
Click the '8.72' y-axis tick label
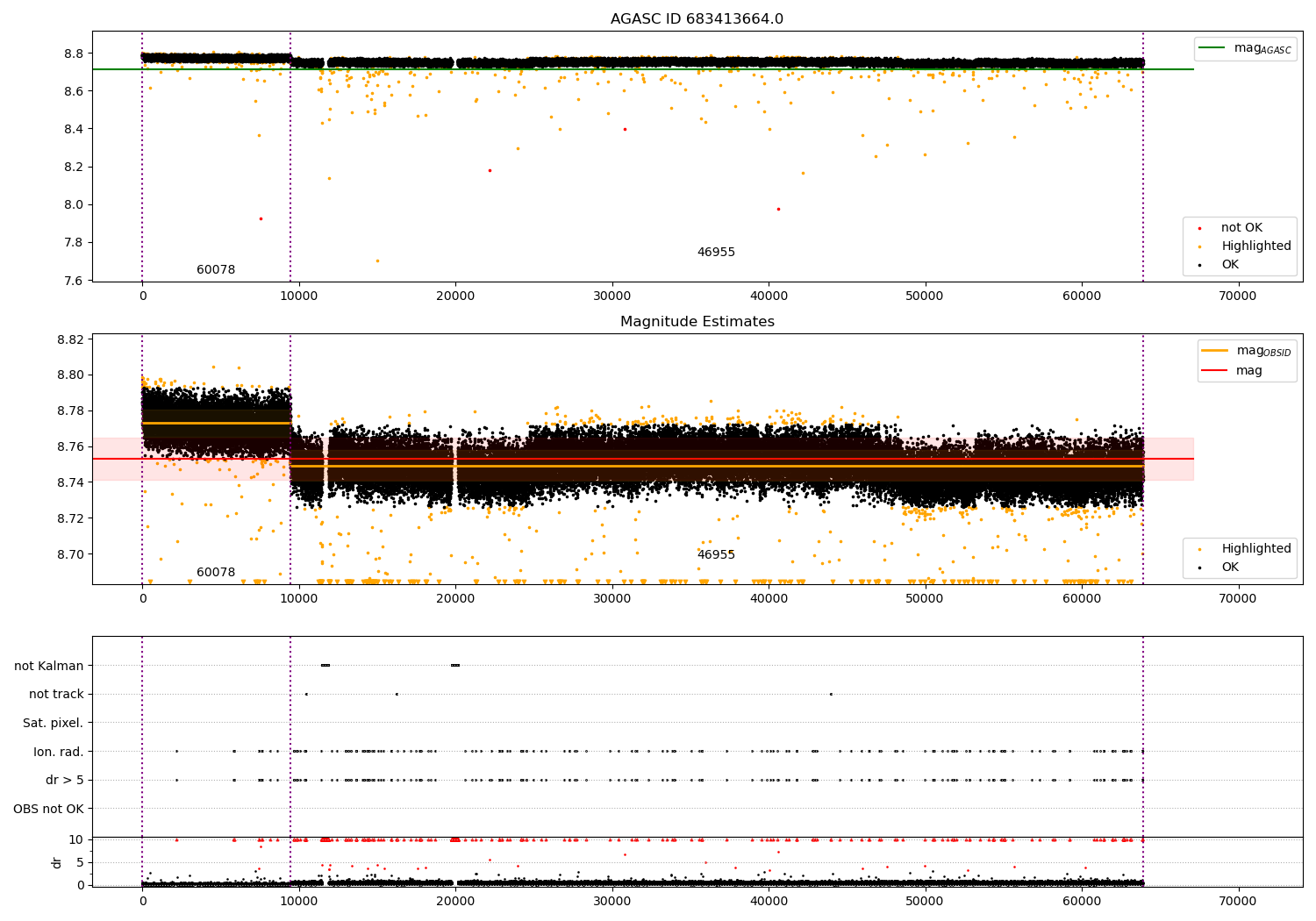(69, 518)
